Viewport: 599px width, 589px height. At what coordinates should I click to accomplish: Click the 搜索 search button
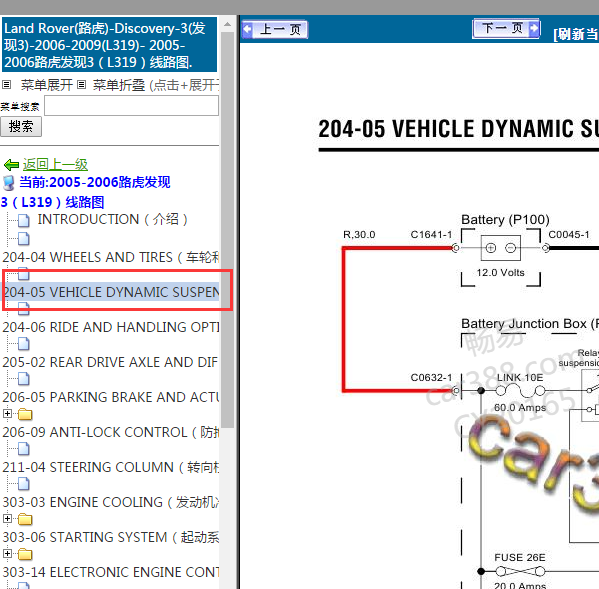coord(21,126)
